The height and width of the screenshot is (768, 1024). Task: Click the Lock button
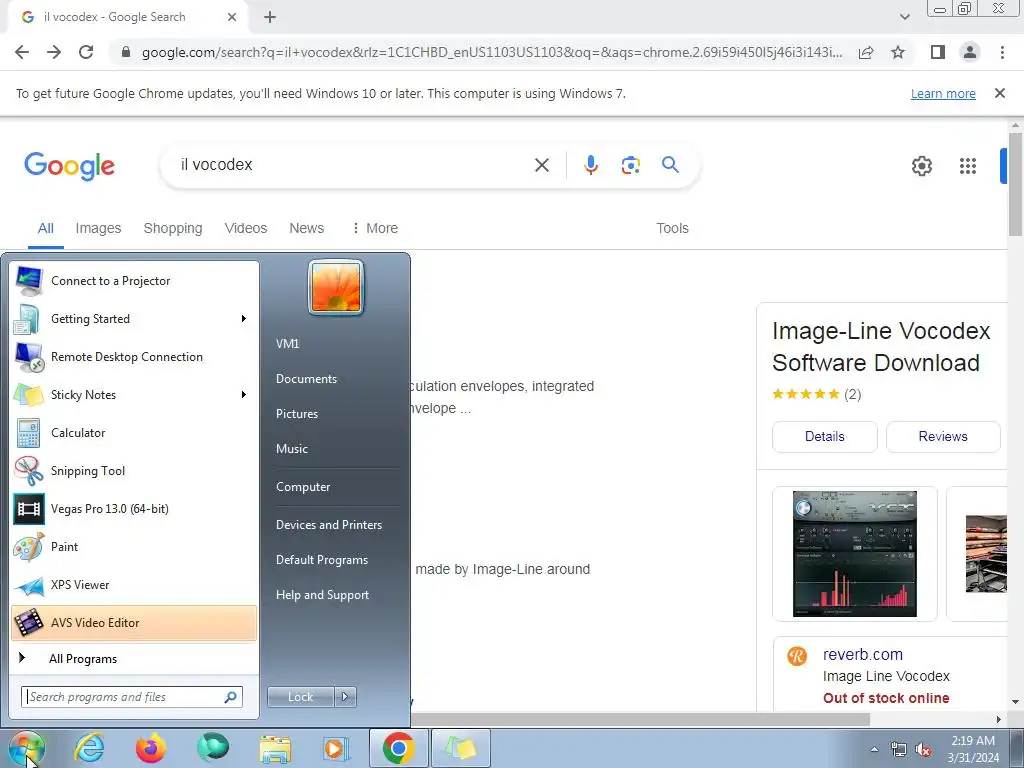pos(300,697)
